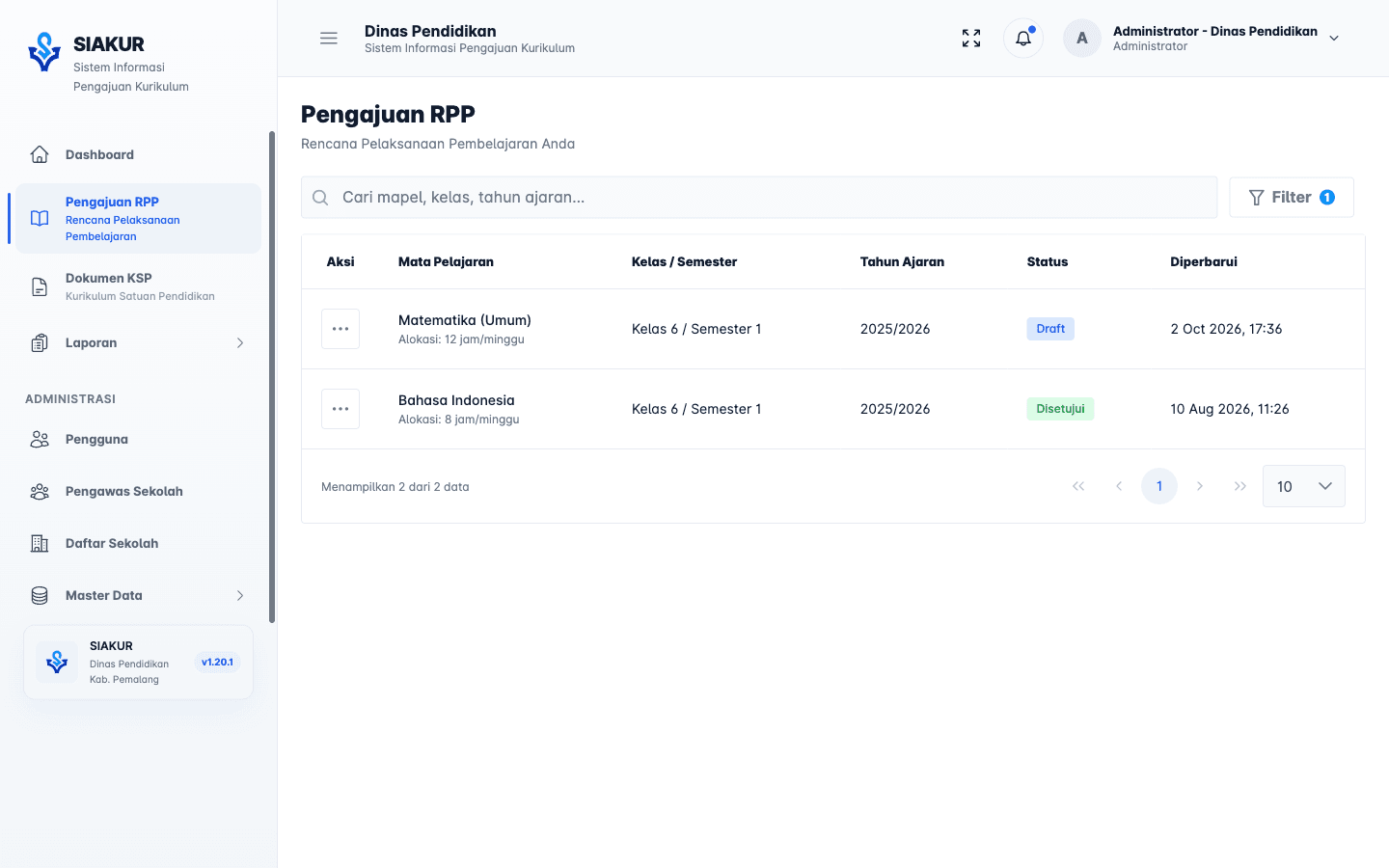This screenshot has height=868, width=1389.
Task: Click the Filter button
Action: tap(1292, 198)
